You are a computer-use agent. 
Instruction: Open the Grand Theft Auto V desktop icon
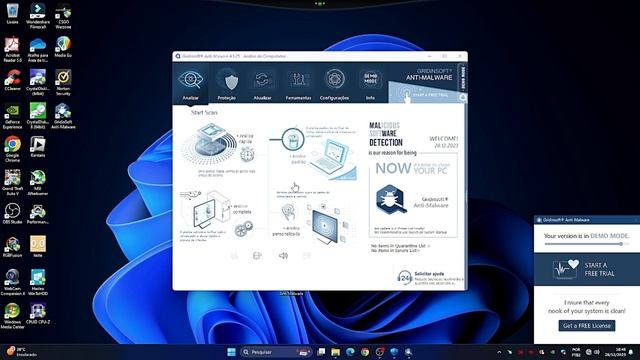[x=12, y=182]
